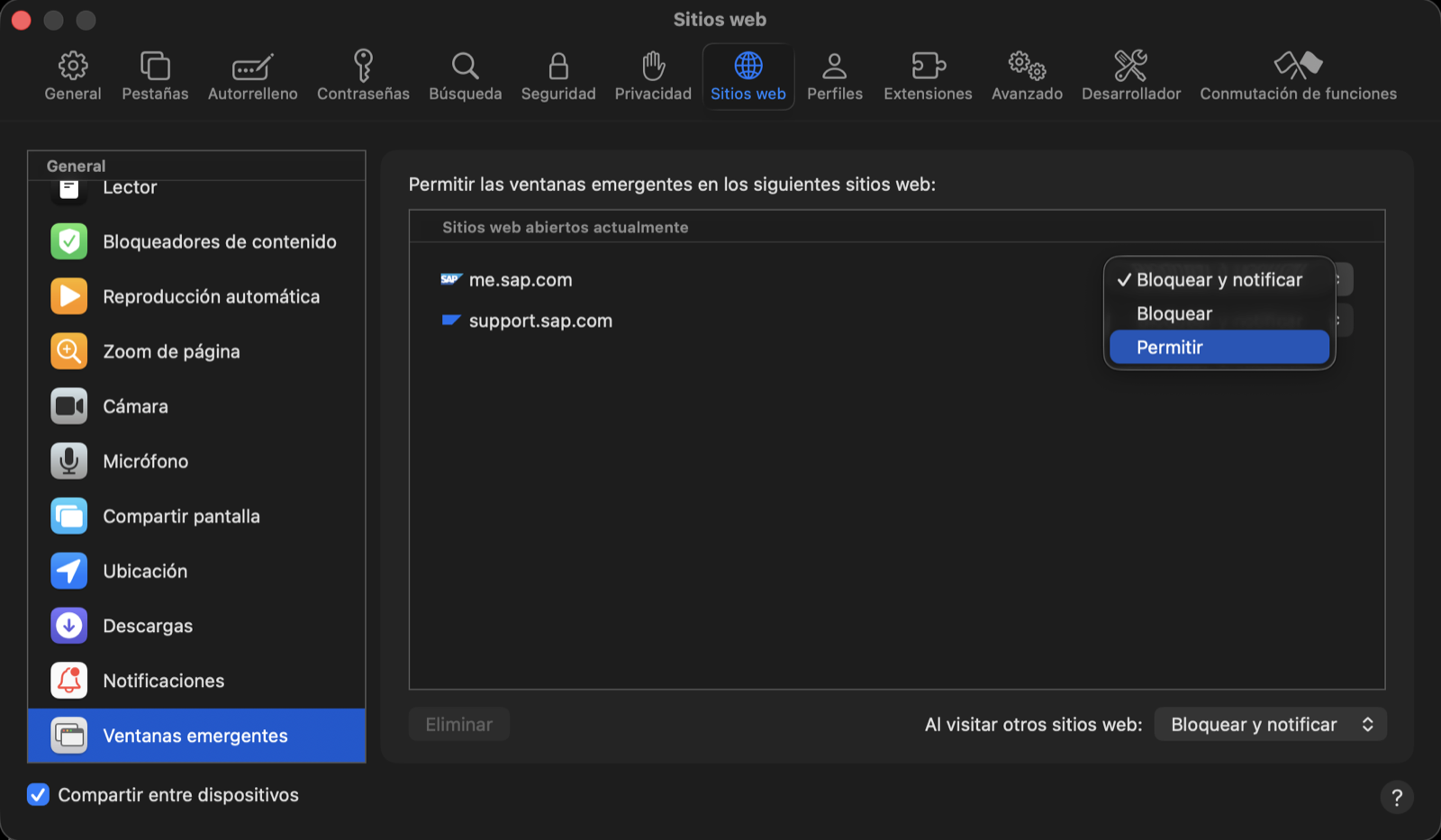Click the Notificaciones bell icon
Image resolution: width=1441 pixels, height=840 pixels.
[69, 681]
